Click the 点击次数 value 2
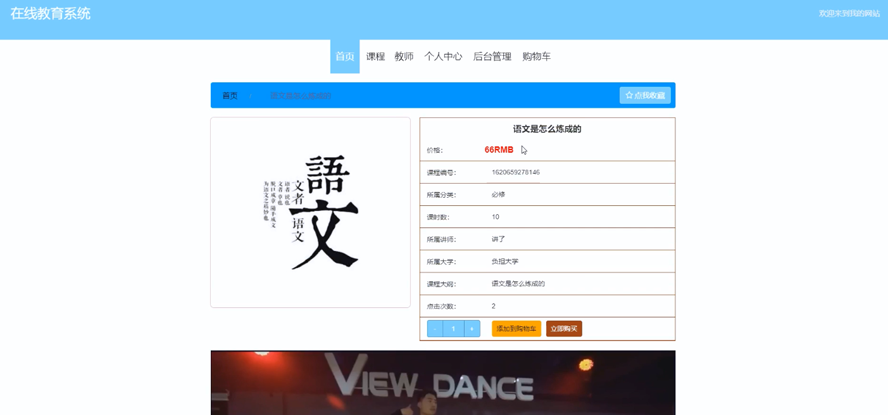The width and height of the screenshot is (888, 415). pyautogui.click(x=494, y=306)
